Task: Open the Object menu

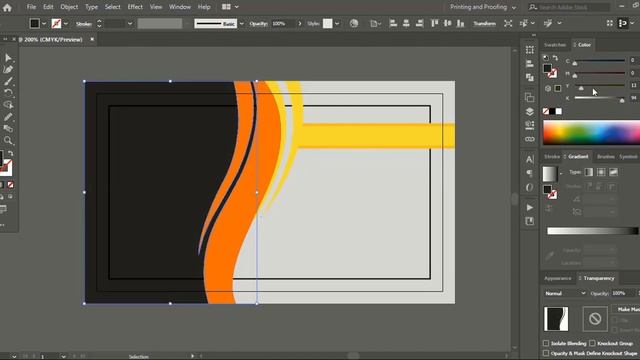Action: tap(69, 7)
